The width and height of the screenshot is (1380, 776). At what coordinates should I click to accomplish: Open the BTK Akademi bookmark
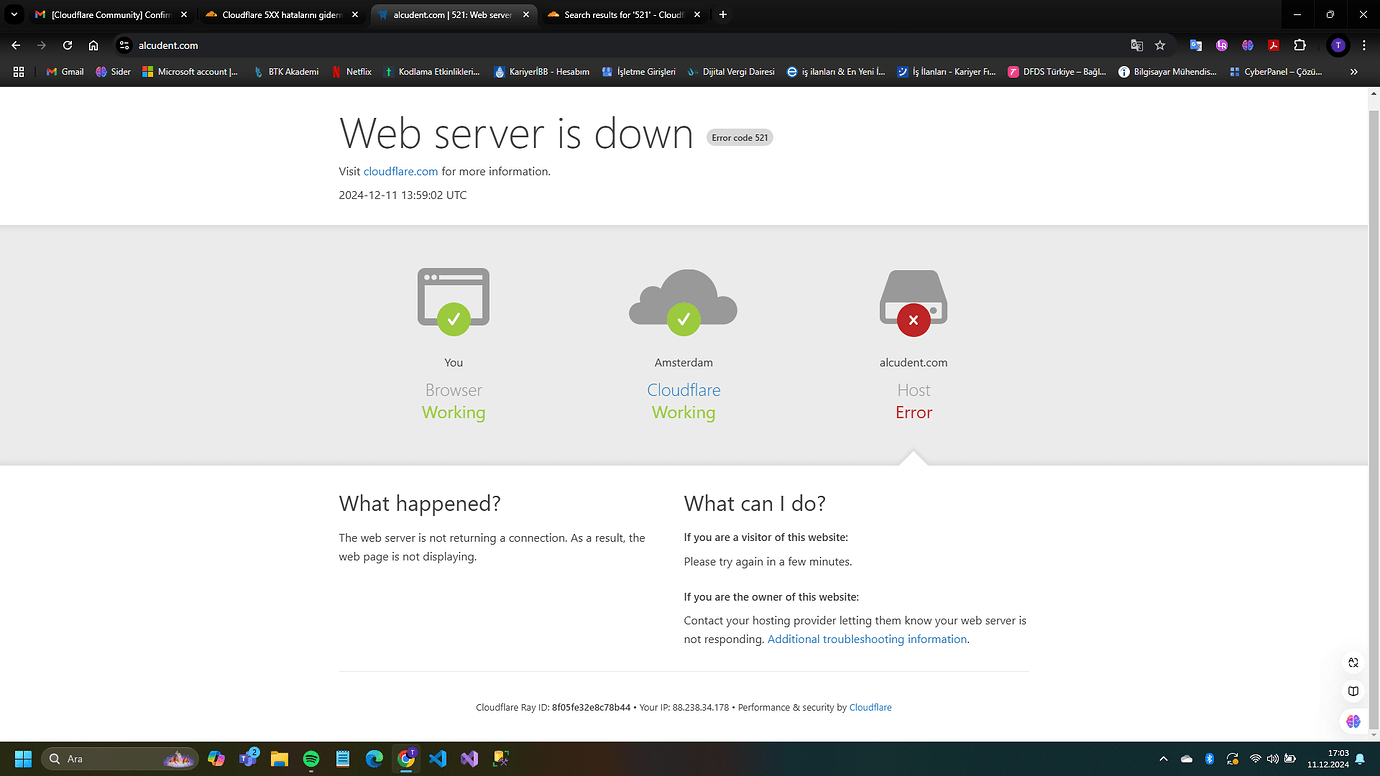(x=285, y=72)
